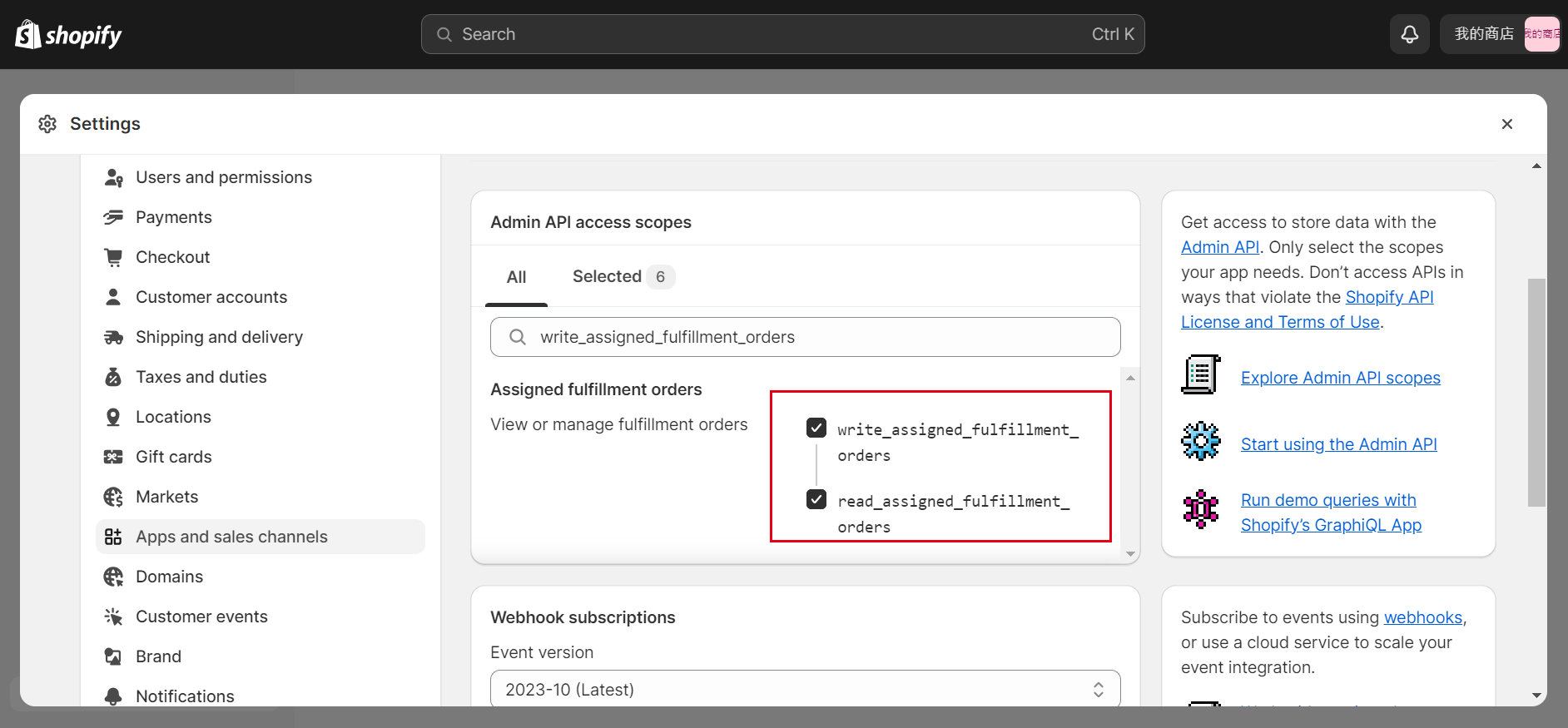This screenshot has width=1568, height=728.
Task: Follow the Start using the Admin API link
Action: [1338, 444]
